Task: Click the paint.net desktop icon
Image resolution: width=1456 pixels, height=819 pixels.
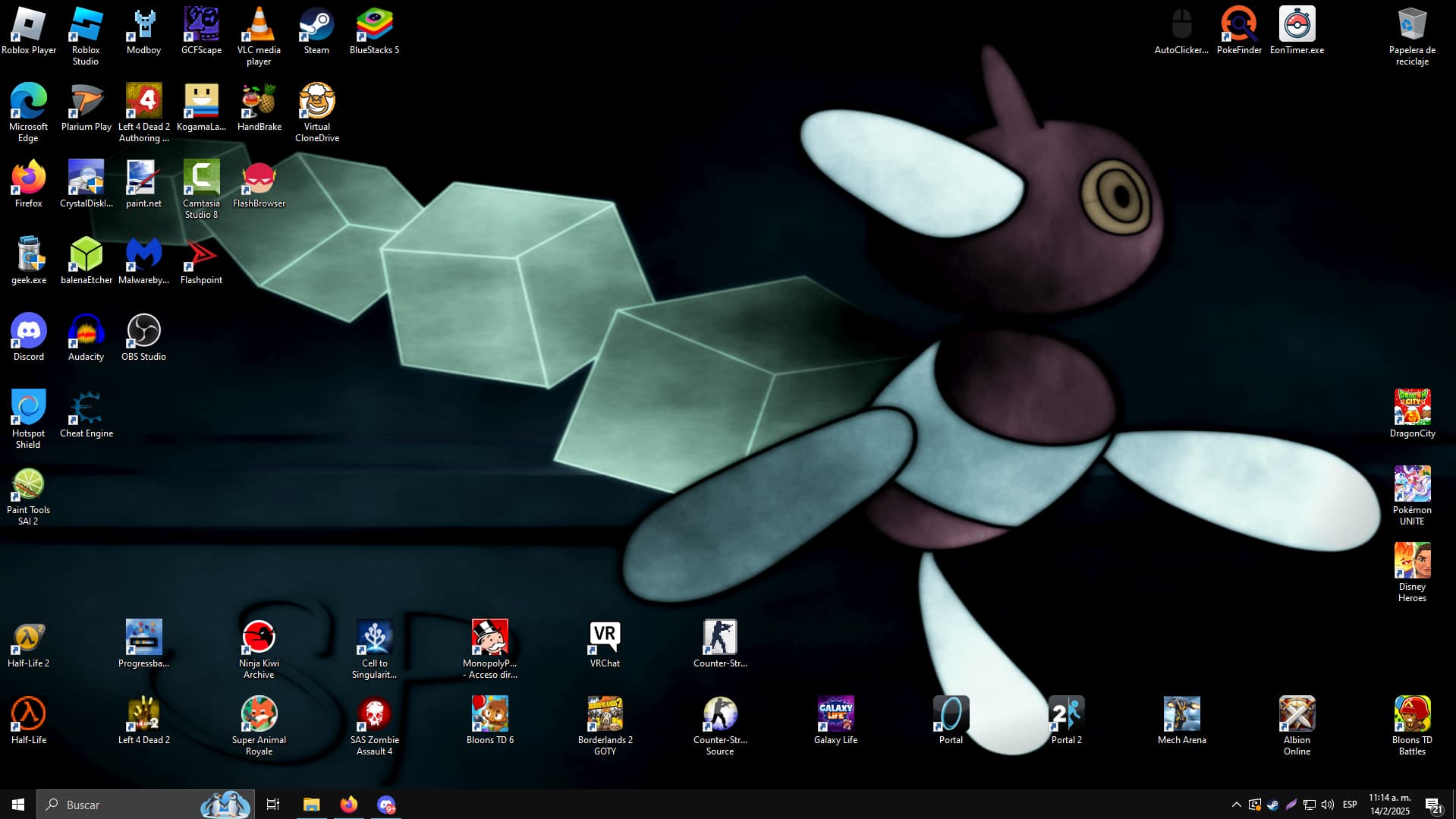Action: click(143, 184)
